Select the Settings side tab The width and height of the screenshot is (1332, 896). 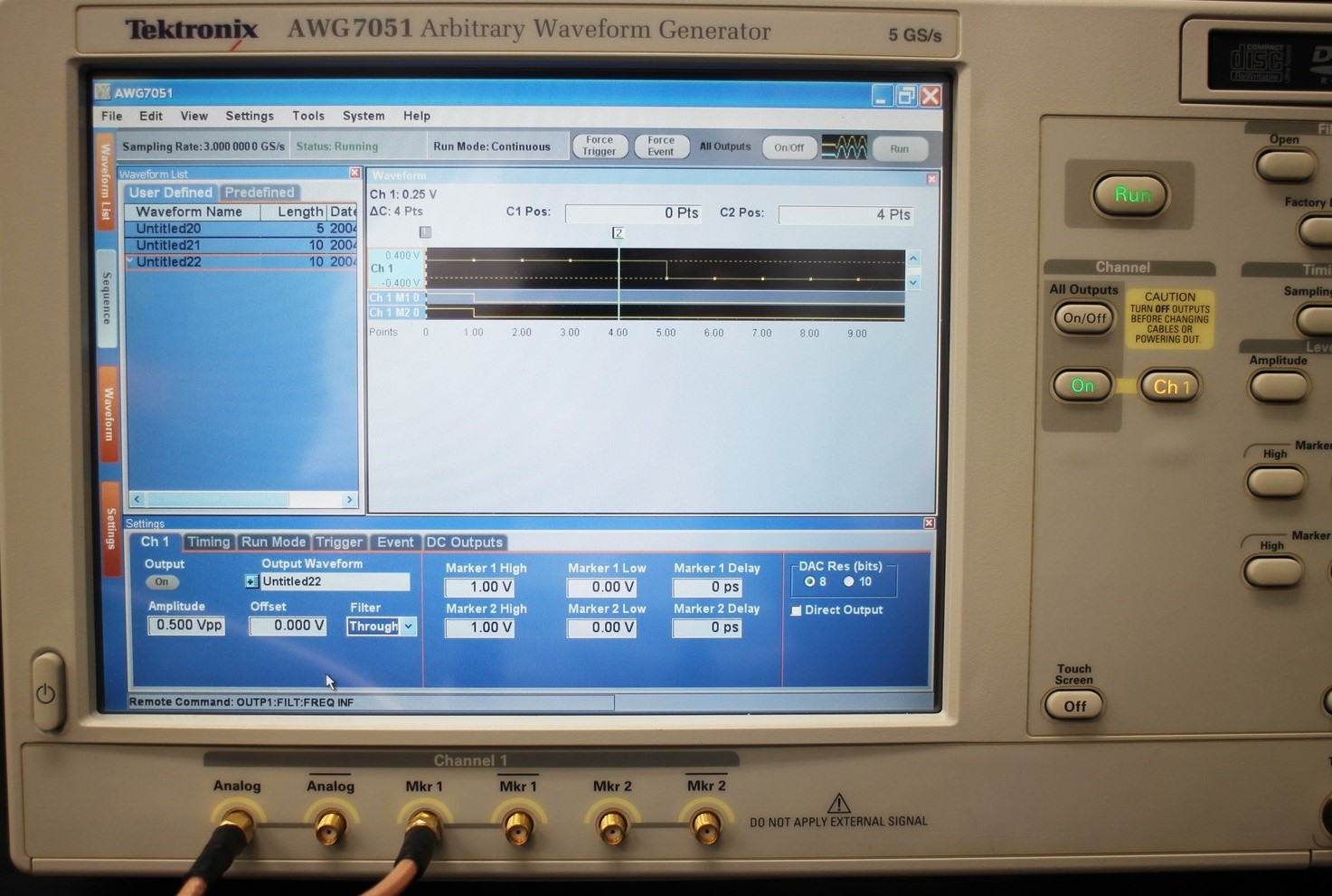point(111,528)
